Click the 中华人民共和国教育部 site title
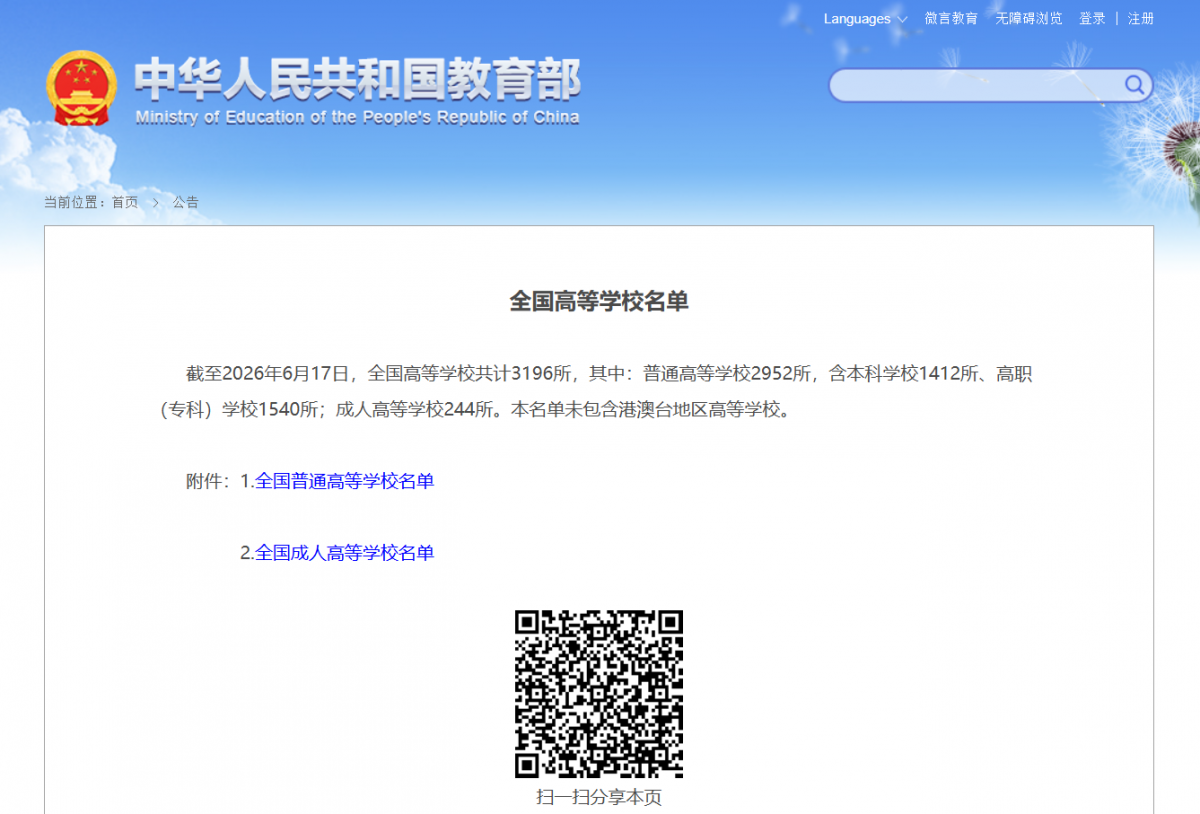Screen dimensions: 1200x814 [357, 80]
